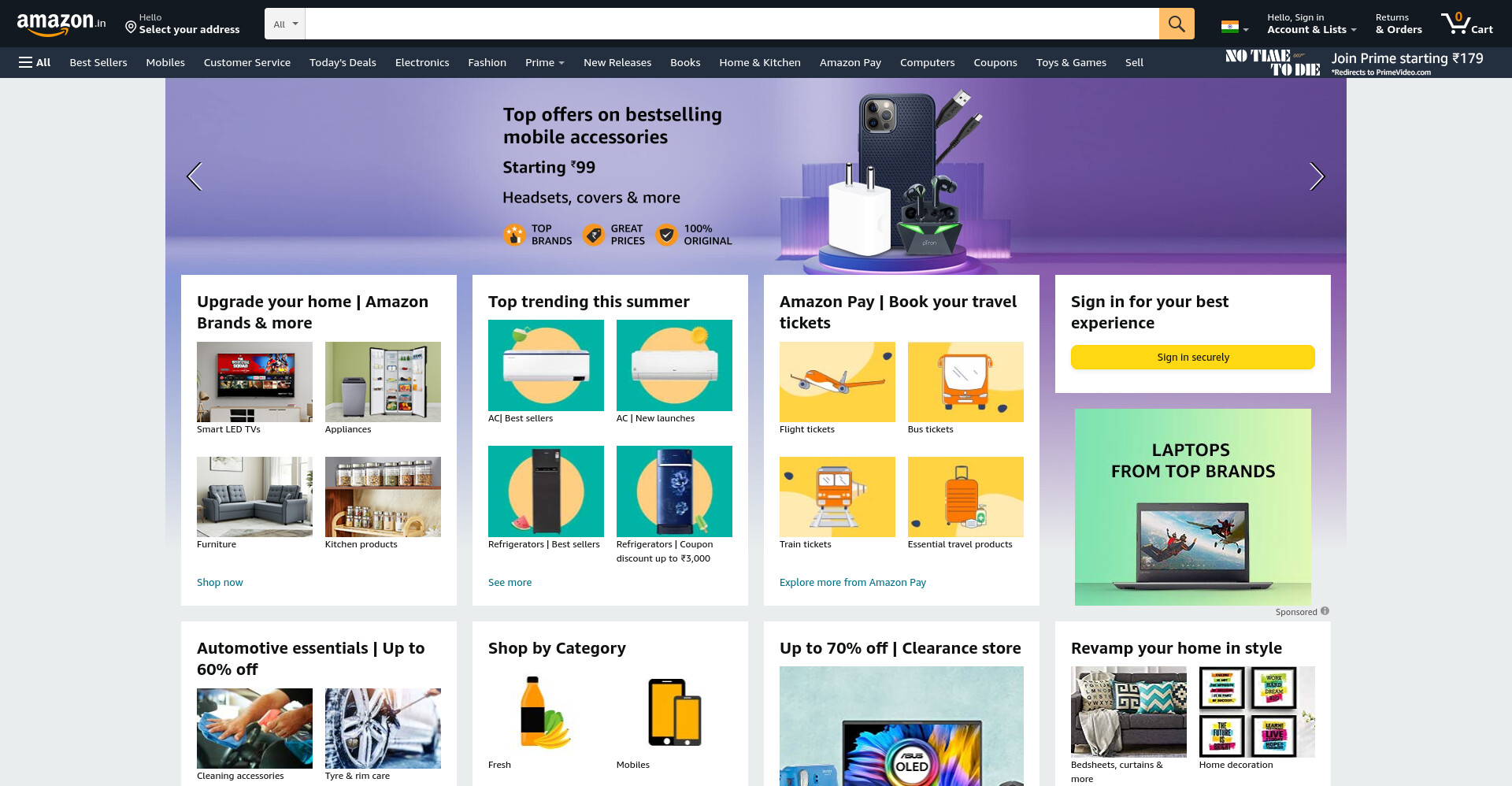Click the Sponsored info icon

(1325, 611)
